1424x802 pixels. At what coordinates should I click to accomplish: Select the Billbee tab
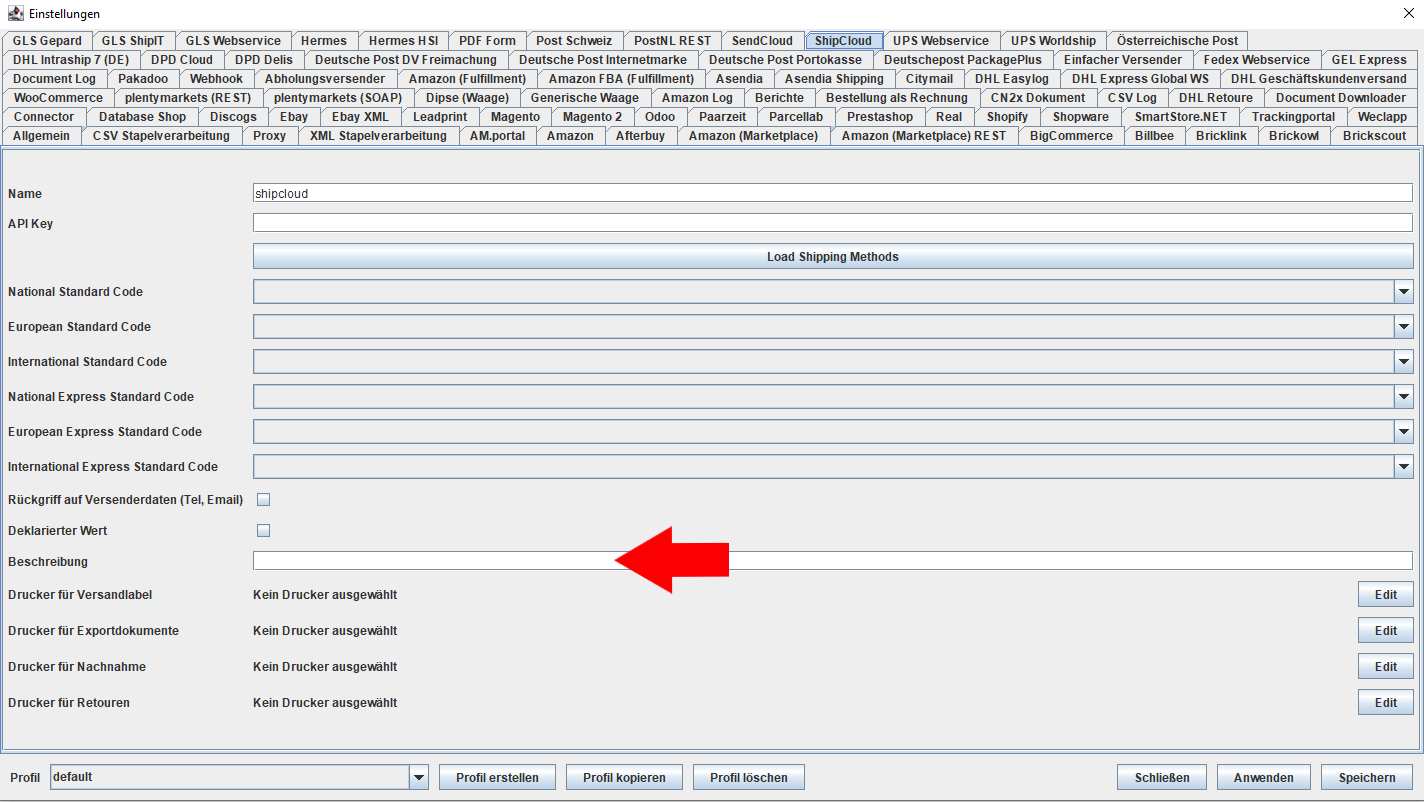[x=1154, y=136]
